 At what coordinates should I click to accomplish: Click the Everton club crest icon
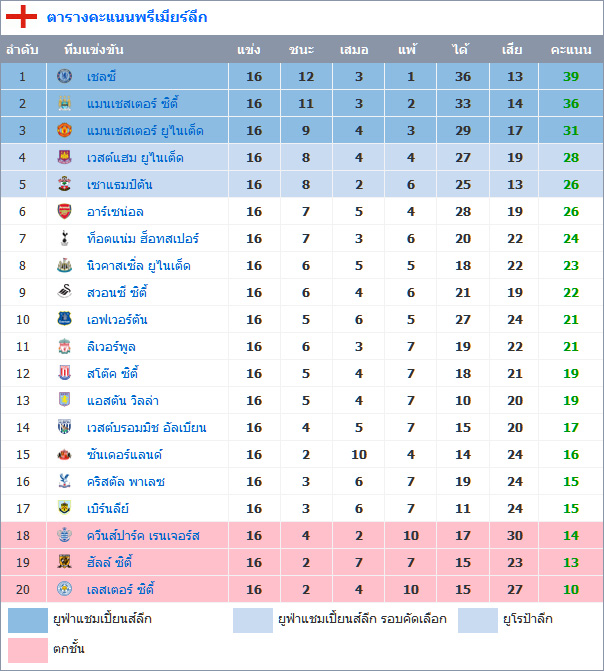(x=65, y=319)
